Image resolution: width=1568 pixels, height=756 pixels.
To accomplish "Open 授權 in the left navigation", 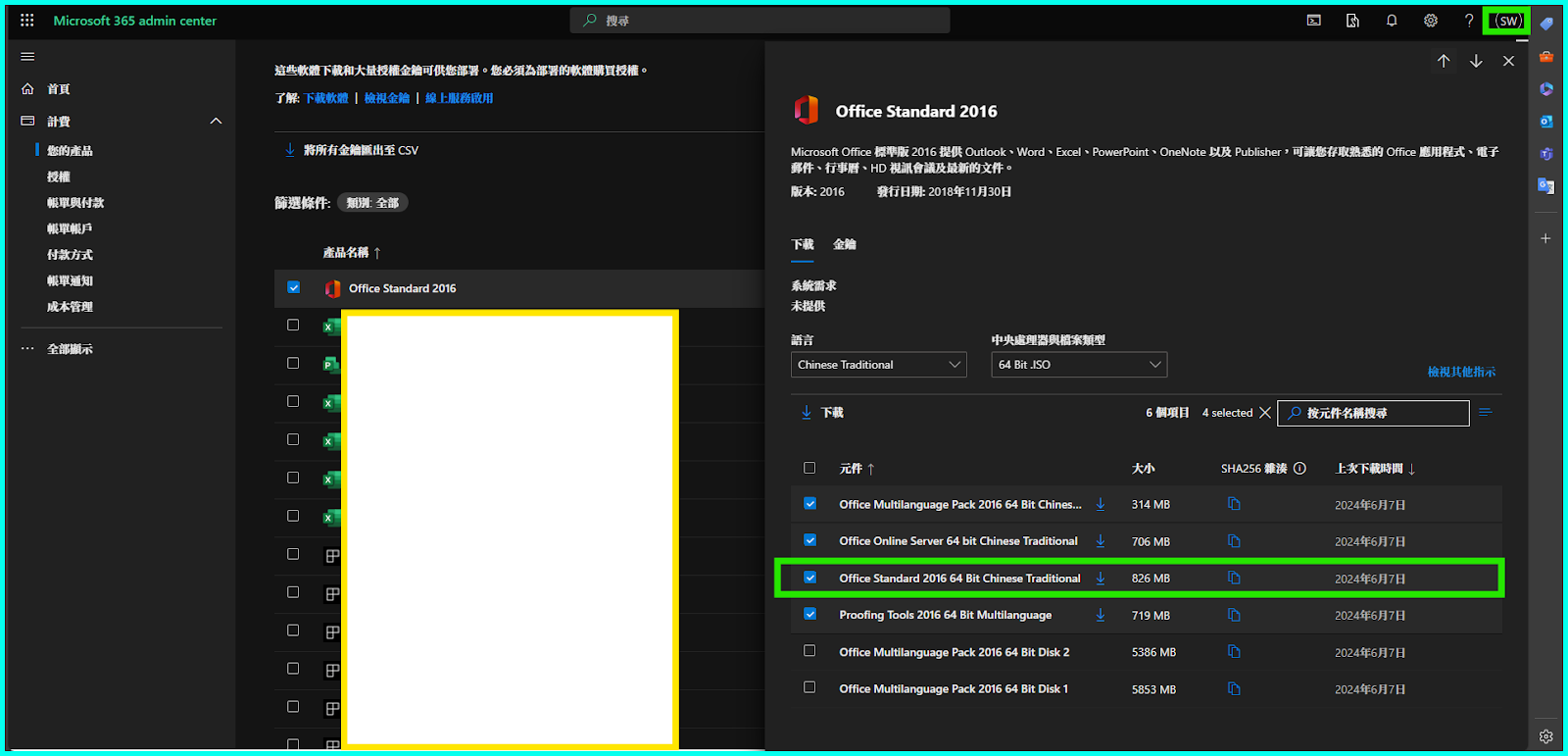I will 59,176.
